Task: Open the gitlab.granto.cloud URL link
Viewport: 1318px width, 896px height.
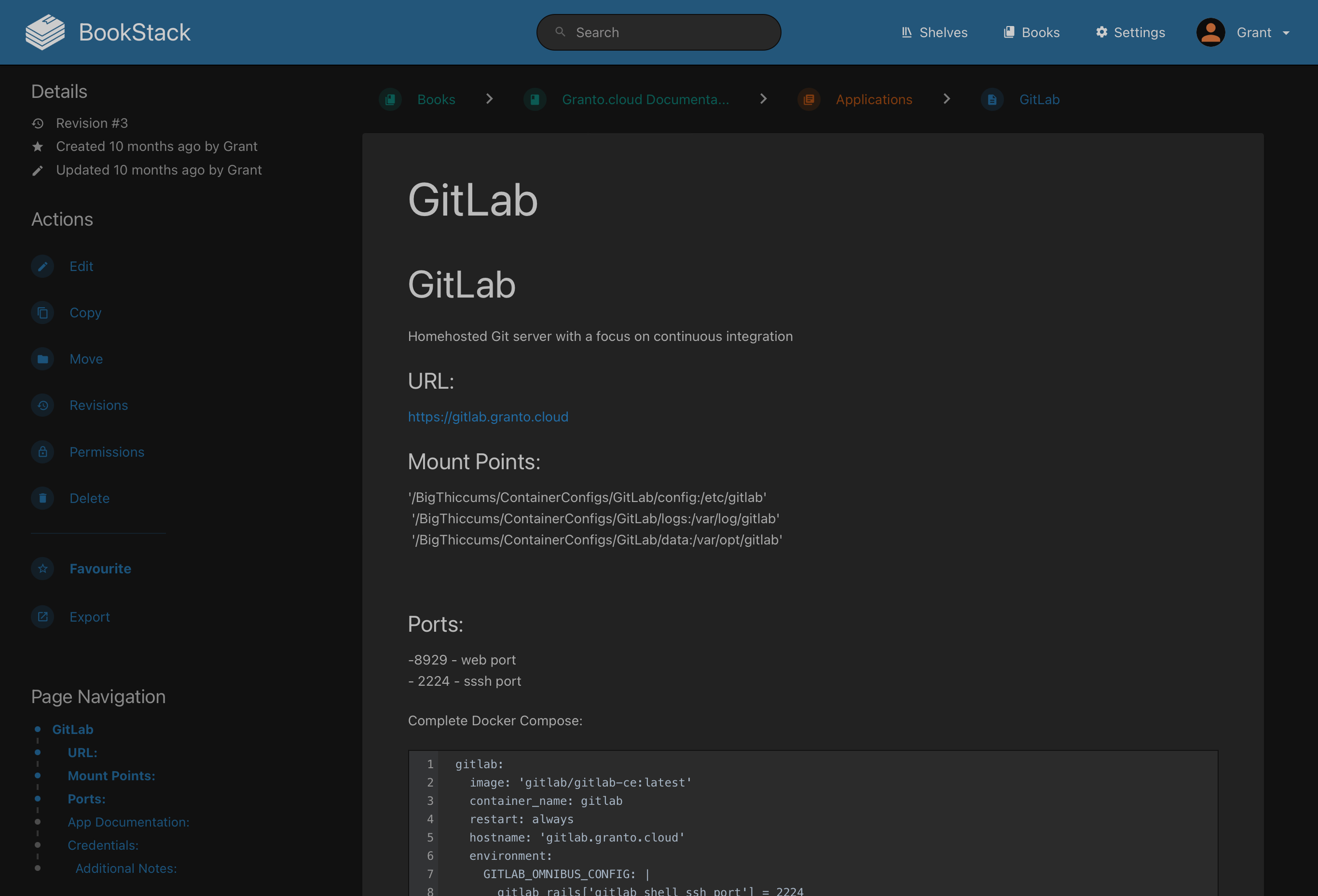Action: pyautogui.click(x=488, y=417)
